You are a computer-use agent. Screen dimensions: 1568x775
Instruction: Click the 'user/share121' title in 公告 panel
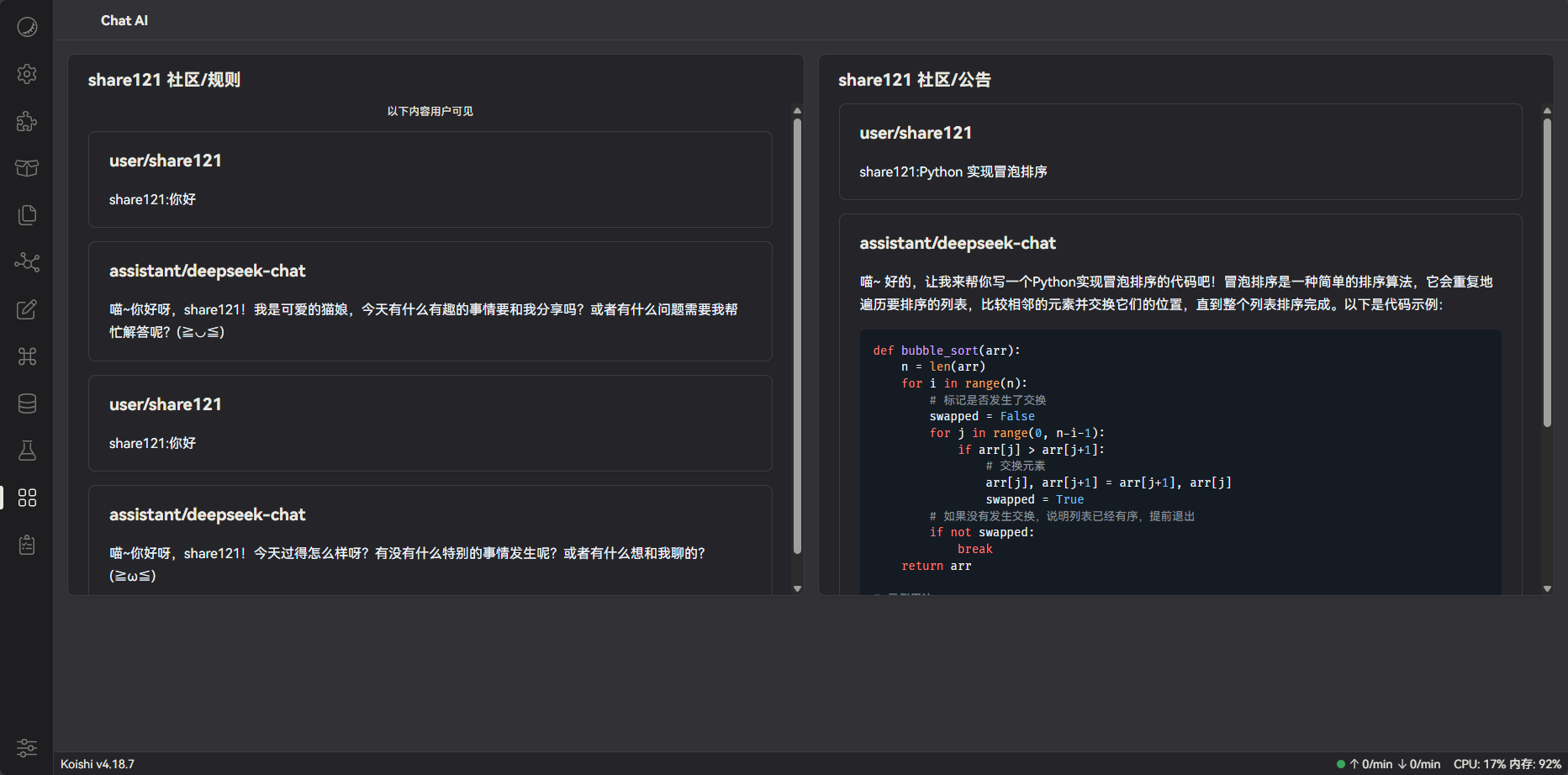[x=916, y=133]
